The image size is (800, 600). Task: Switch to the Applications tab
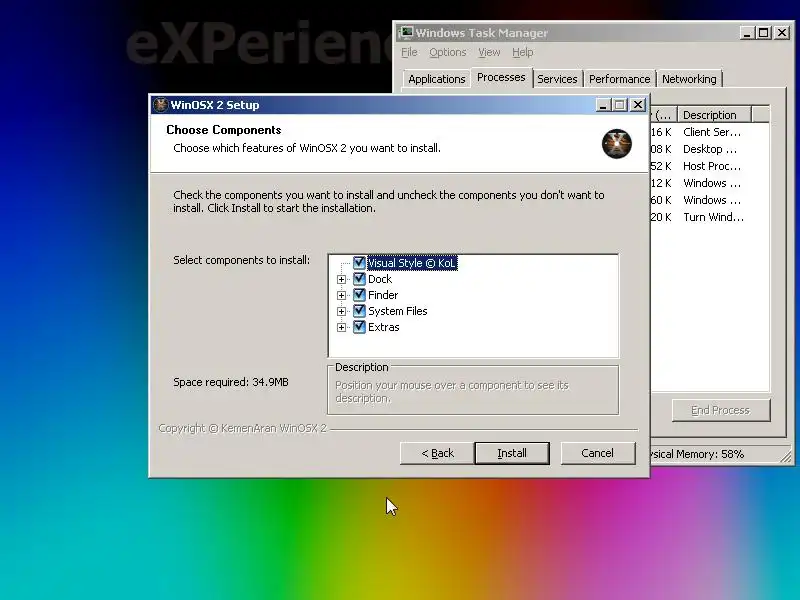point(437,79)
